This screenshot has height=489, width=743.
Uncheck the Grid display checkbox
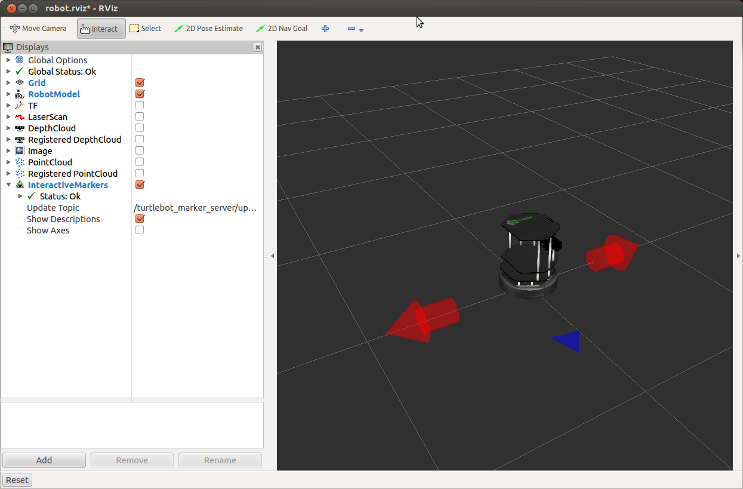click(140, 83)
